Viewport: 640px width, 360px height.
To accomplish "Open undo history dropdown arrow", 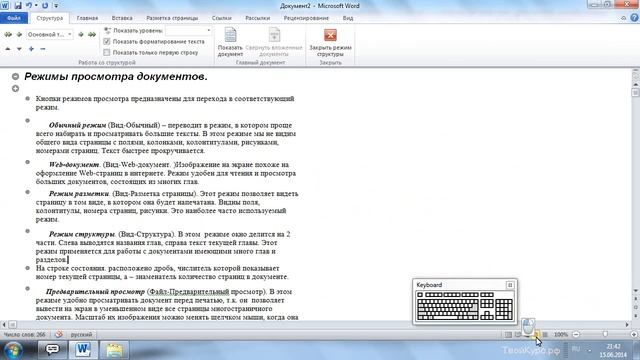I will (x=36, y=6).
